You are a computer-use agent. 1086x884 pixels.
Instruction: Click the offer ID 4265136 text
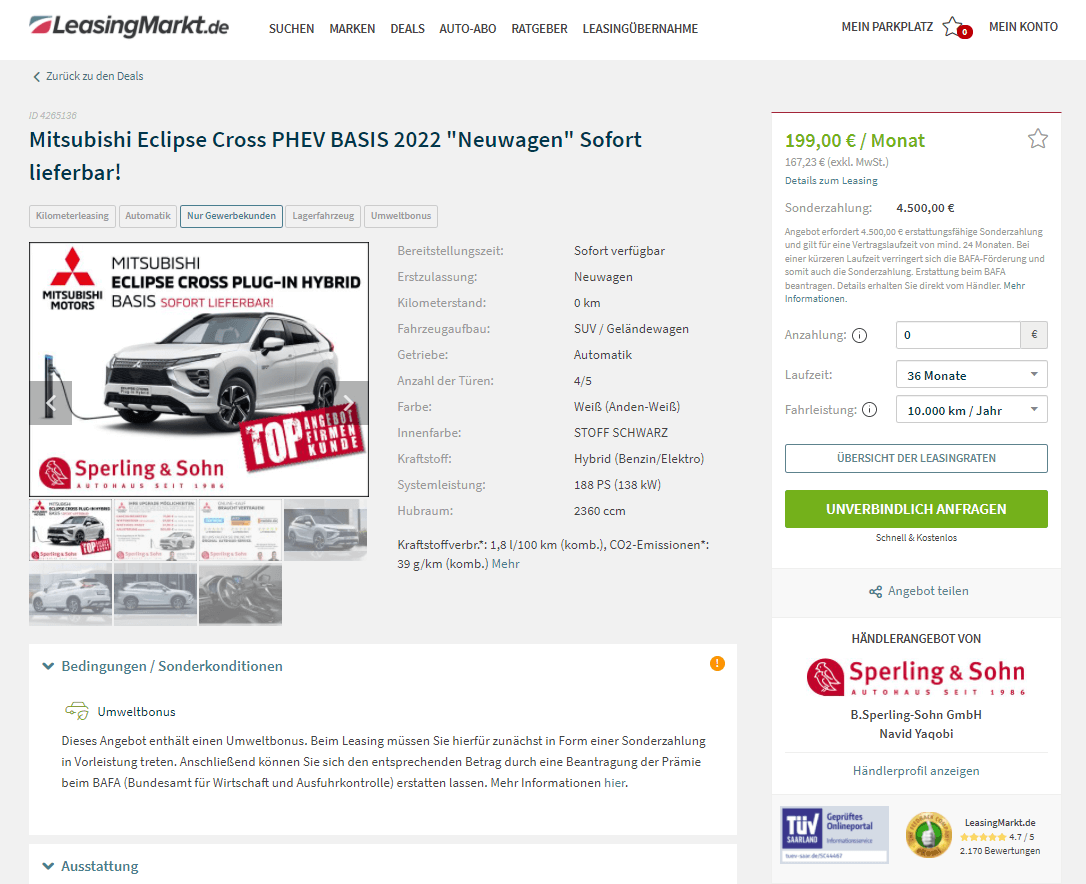53,116
